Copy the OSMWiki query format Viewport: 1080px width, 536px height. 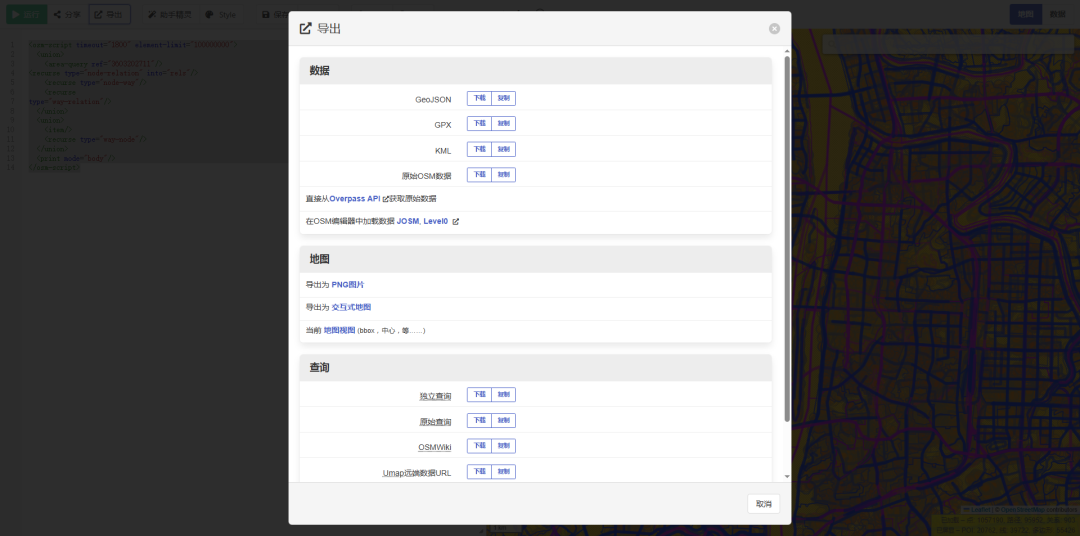pyautogui.click(x=503, y=446)
